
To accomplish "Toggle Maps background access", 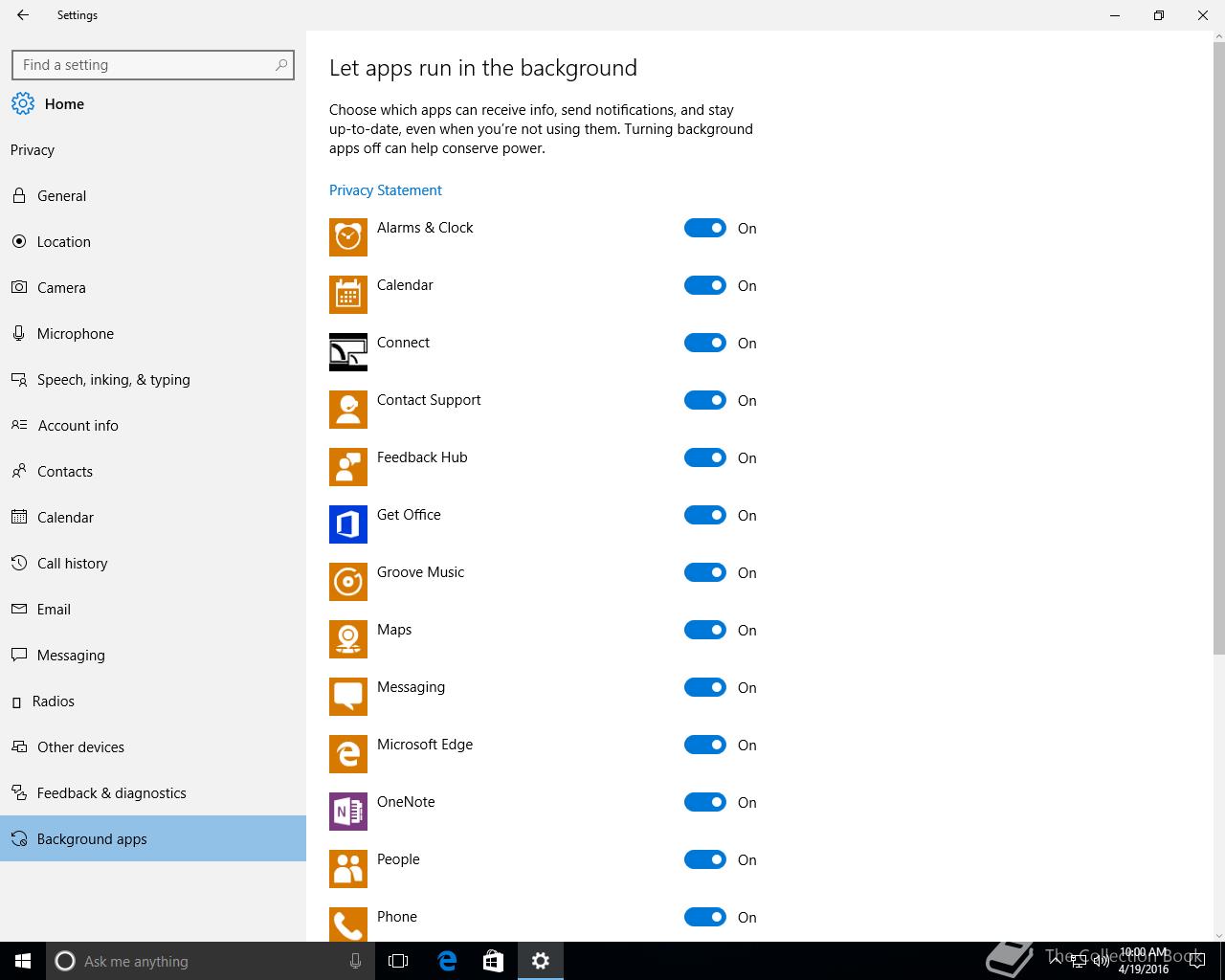I will tap(705, 630).
